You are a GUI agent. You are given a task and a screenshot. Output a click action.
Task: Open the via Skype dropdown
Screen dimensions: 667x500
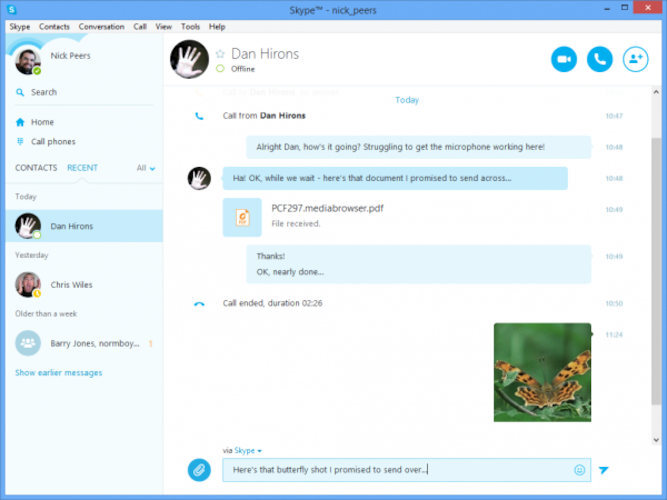click(x=248, y=450)
